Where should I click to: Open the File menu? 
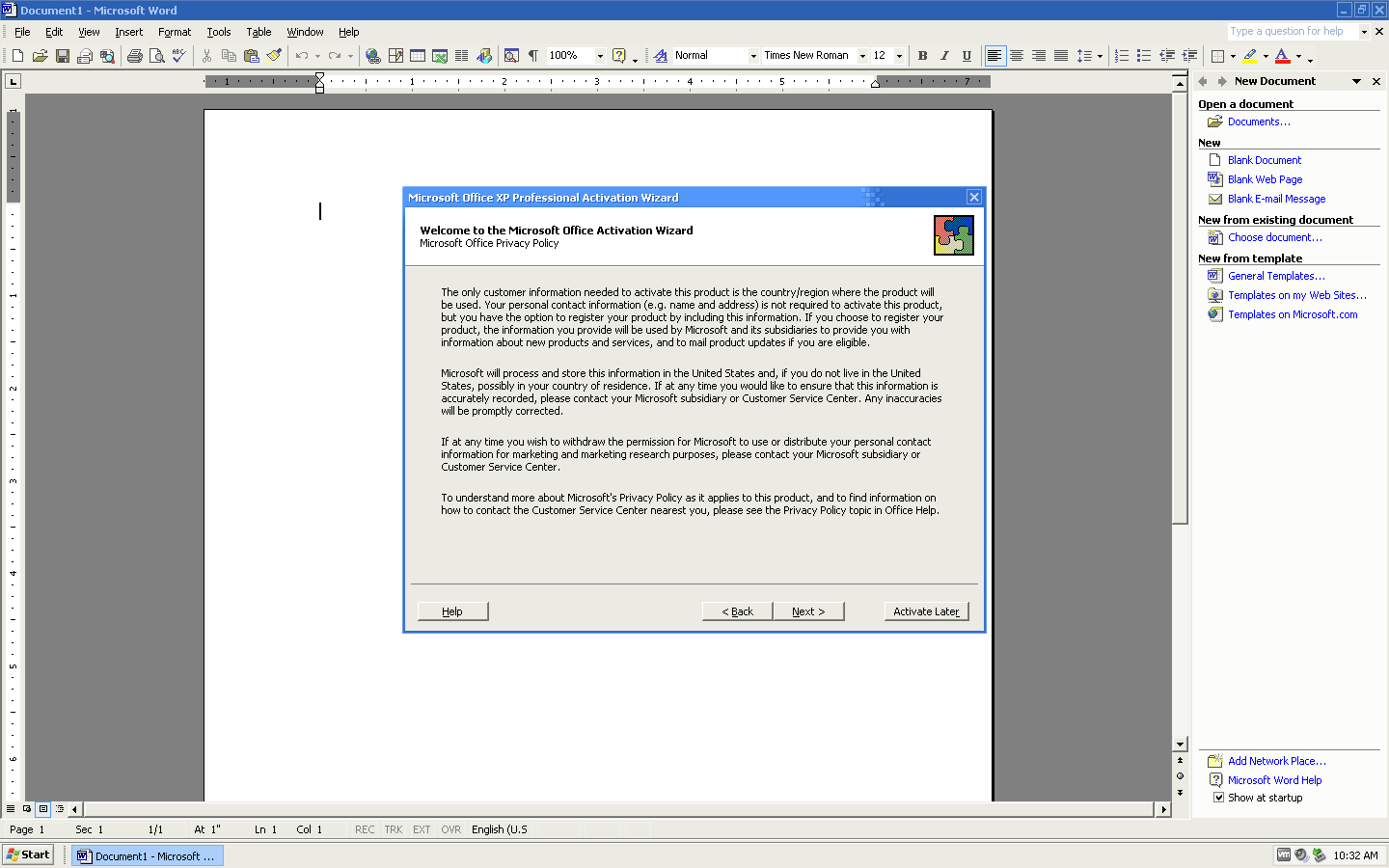coord(22,32)
